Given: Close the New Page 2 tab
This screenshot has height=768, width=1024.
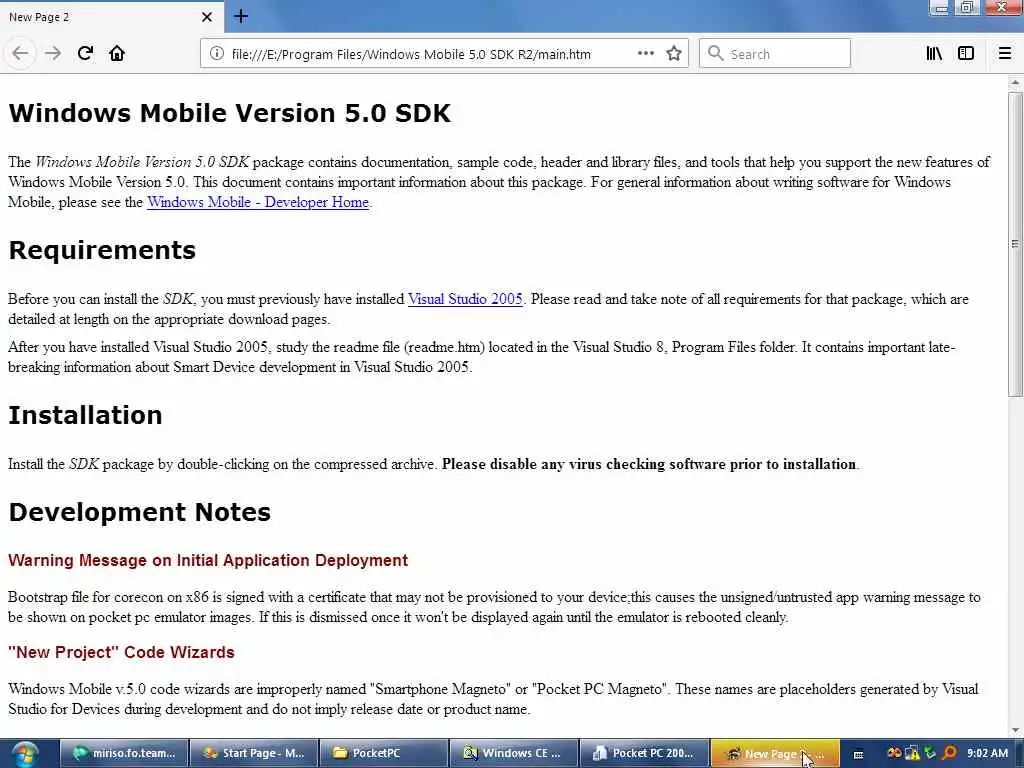Looking at the screenshot, I should coord(206,17).
